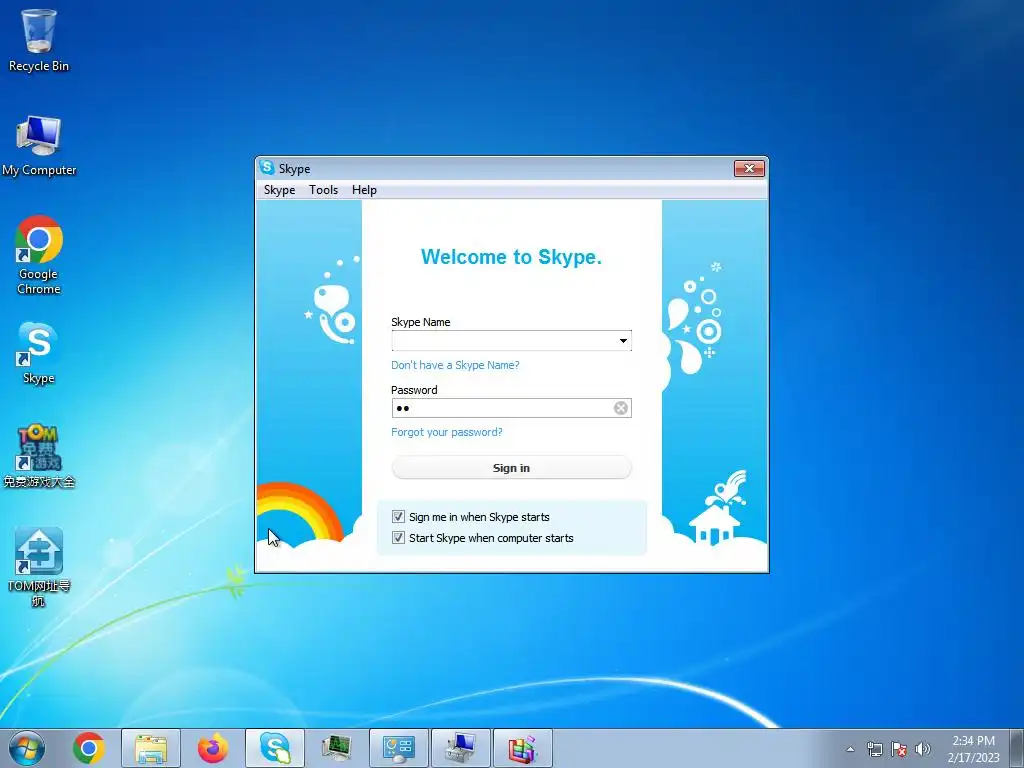Show hidden tray icons arrow
1024x768 pixels.
pos(850,749)
